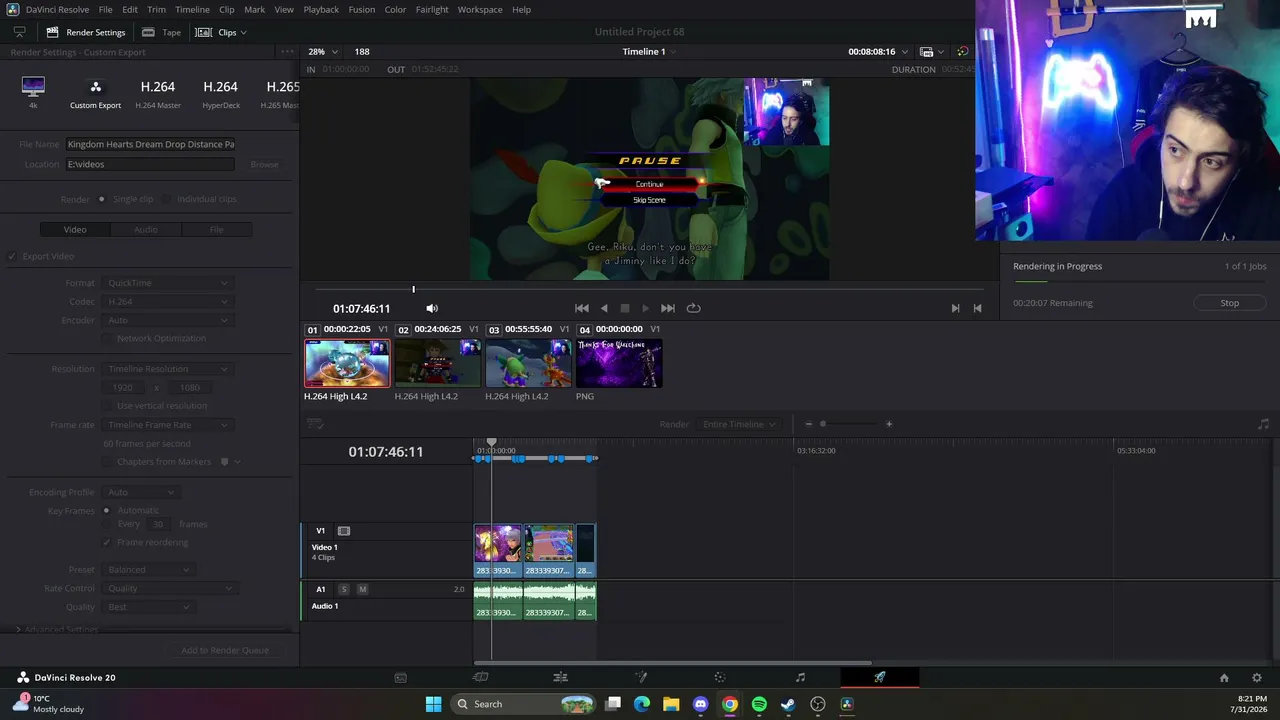The height and width of the screenshot is (720, 1280).
Task: Select the Single clip render option
Action: (x=101, y=199)
